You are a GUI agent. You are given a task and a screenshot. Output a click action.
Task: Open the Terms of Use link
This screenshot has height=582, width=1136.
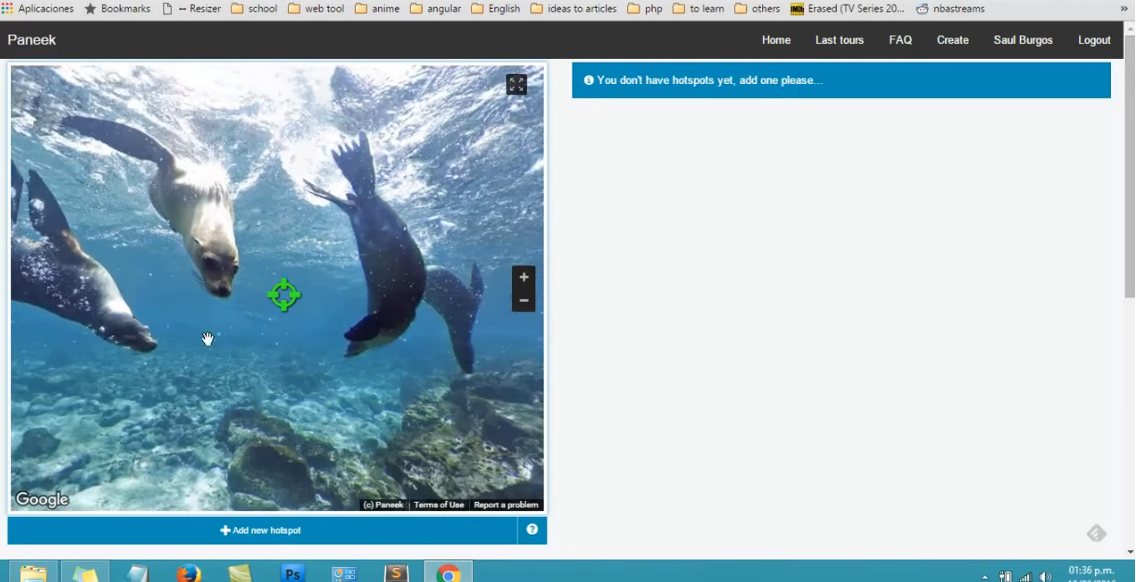click(439, 505)
